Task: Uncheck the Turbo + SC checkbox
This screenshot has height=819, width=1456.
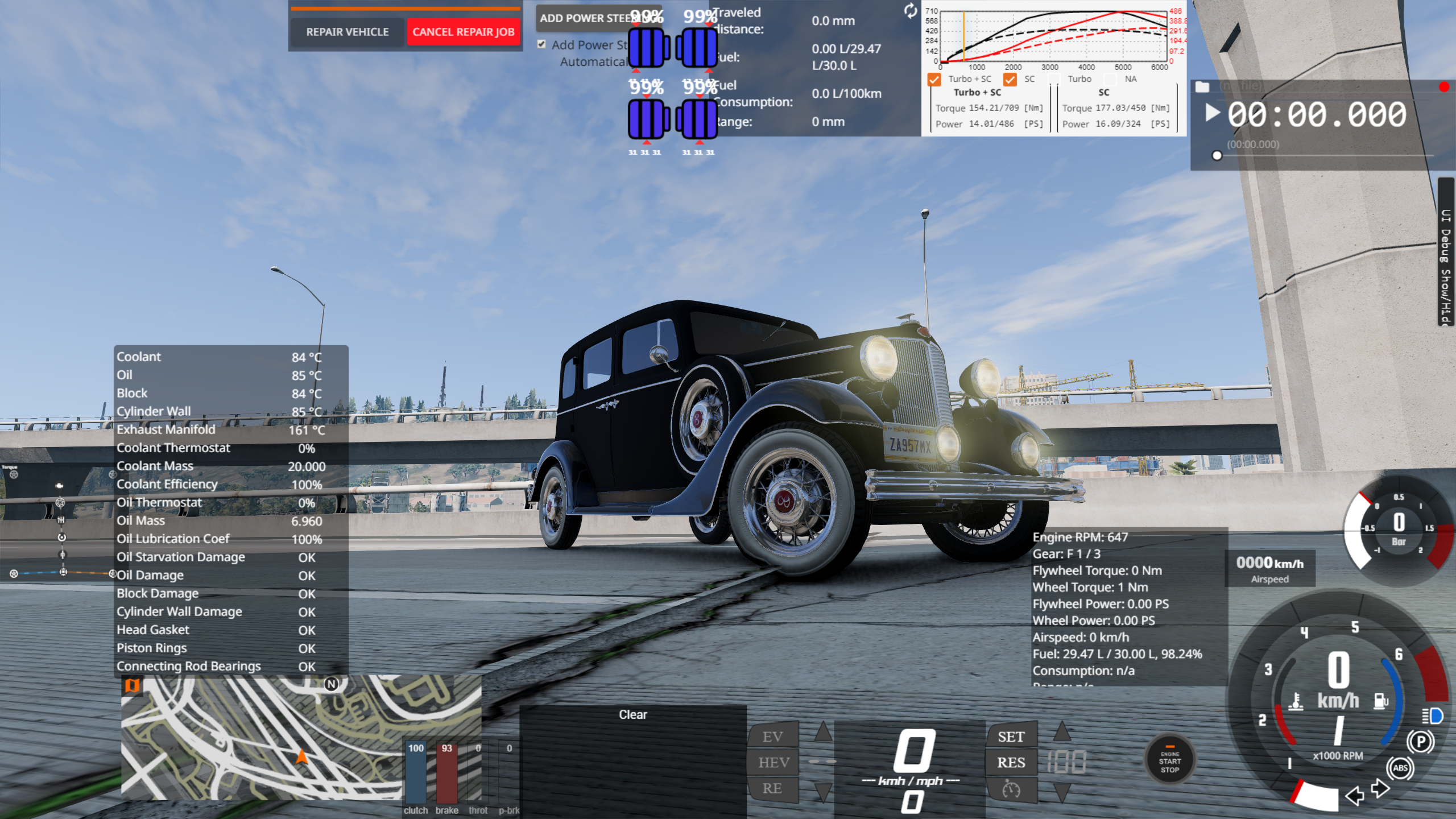Action: tap(934, 79)
